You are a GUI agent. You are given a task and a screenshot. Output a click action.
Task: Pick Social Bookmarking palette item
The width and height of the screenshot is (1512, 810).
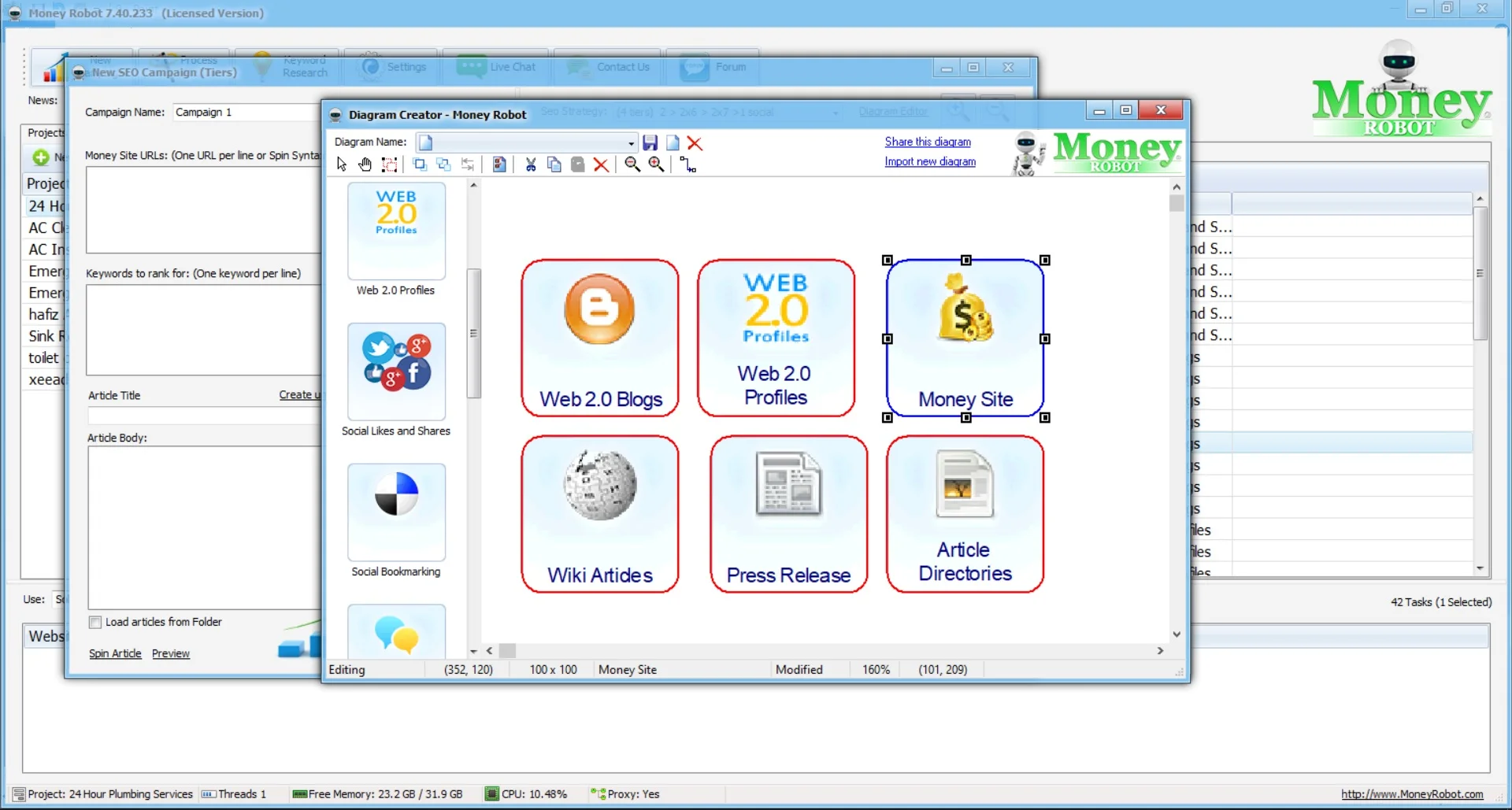(396, 521)
